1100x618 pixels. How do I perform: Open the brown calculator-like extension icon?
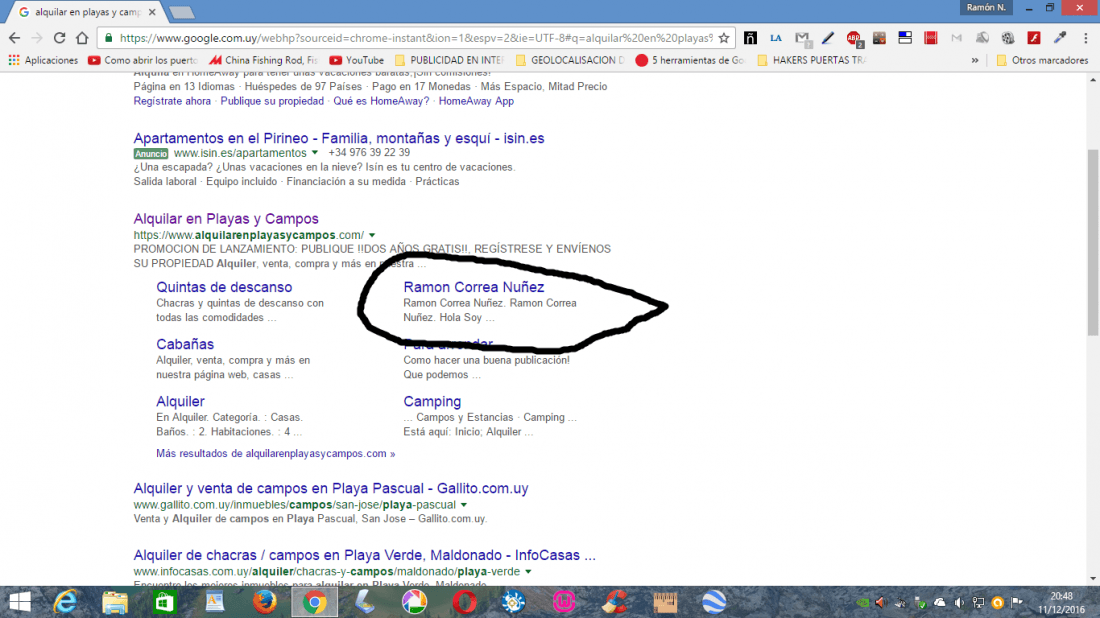879,38
